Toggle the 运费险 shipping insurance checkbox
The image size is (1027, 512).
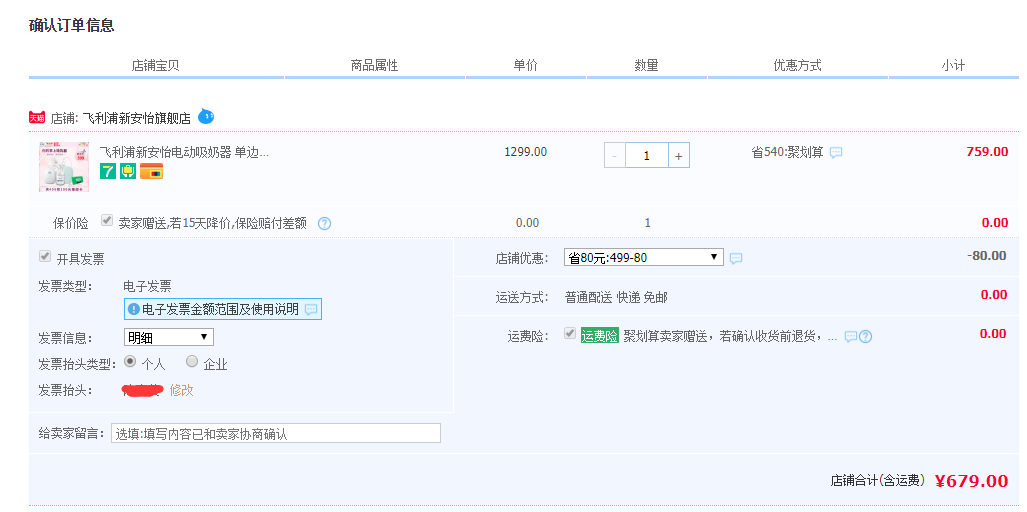(x=570, y=334)
